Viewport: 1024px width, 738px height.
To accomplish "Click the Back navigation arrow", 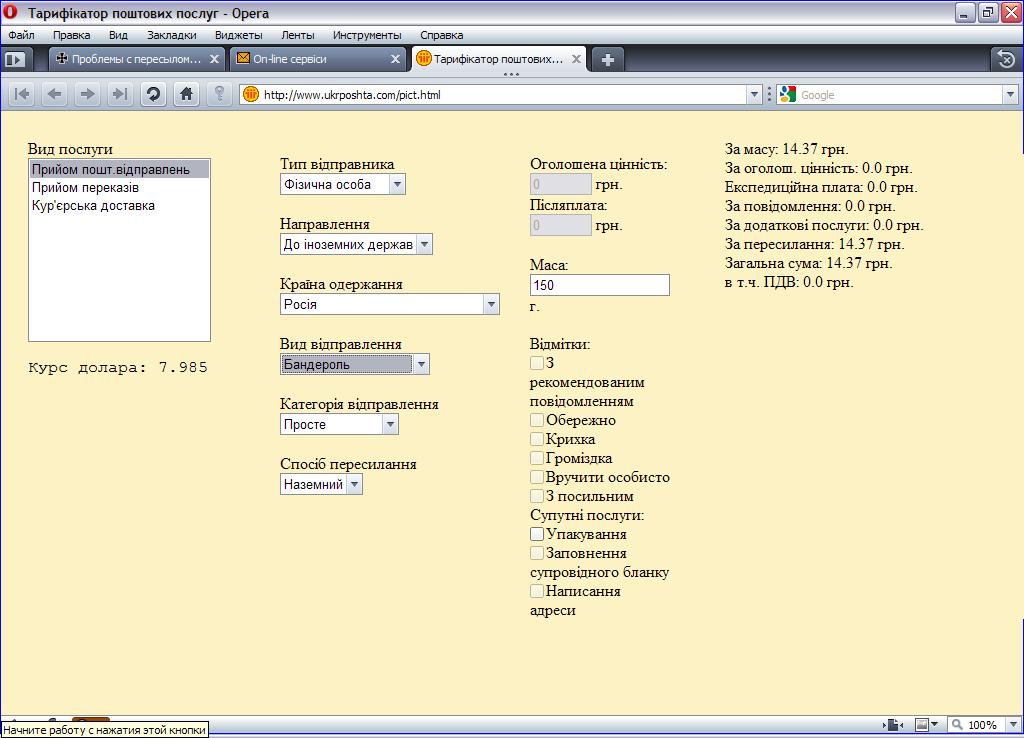I will pos(55,94).
